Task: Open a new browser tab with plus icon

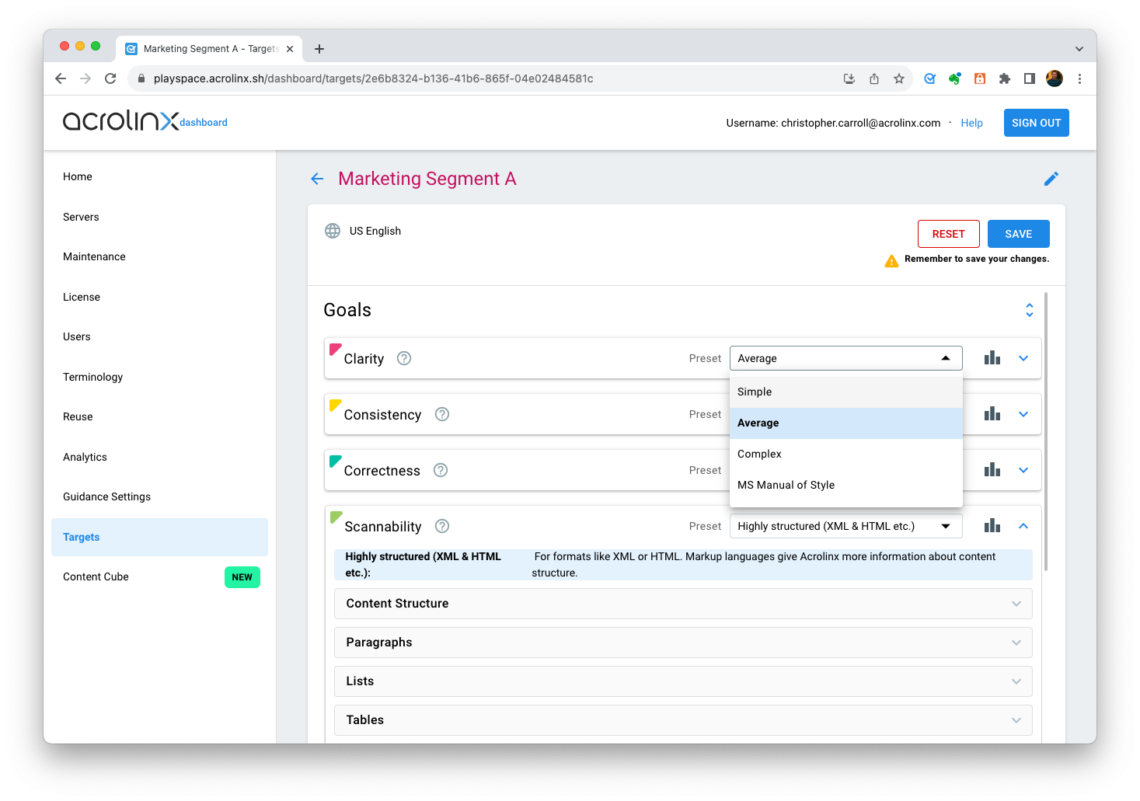Action: [x=319, y=49]
